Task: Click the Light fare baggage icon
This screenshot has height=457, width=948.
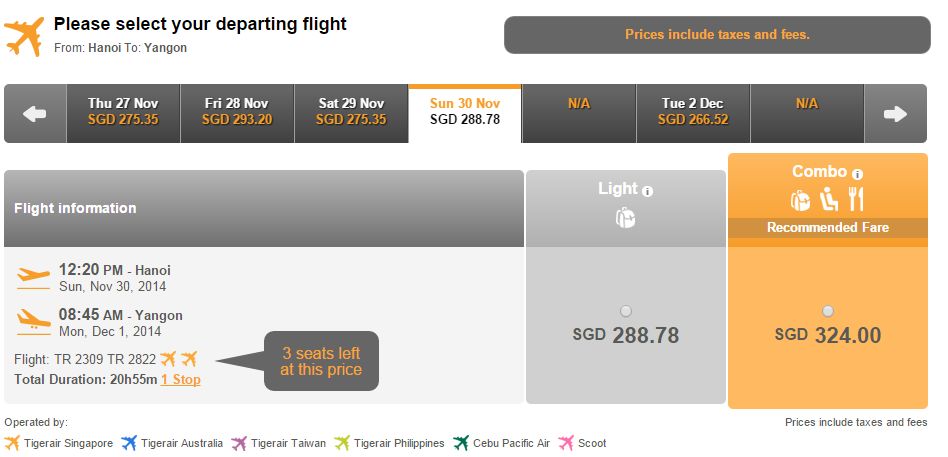Action: coord(625,217)
